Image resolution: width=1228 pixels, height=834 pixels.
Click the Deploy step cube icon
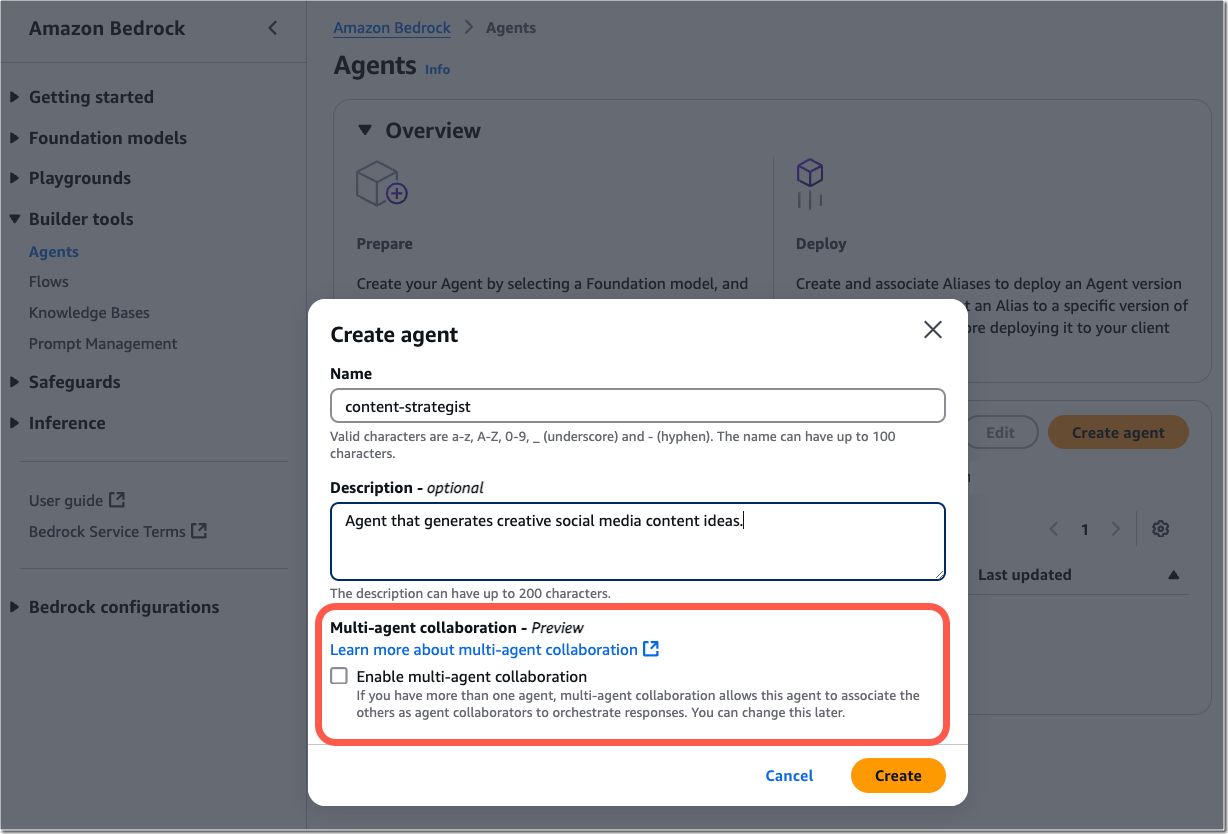click(x=810, y=183)
